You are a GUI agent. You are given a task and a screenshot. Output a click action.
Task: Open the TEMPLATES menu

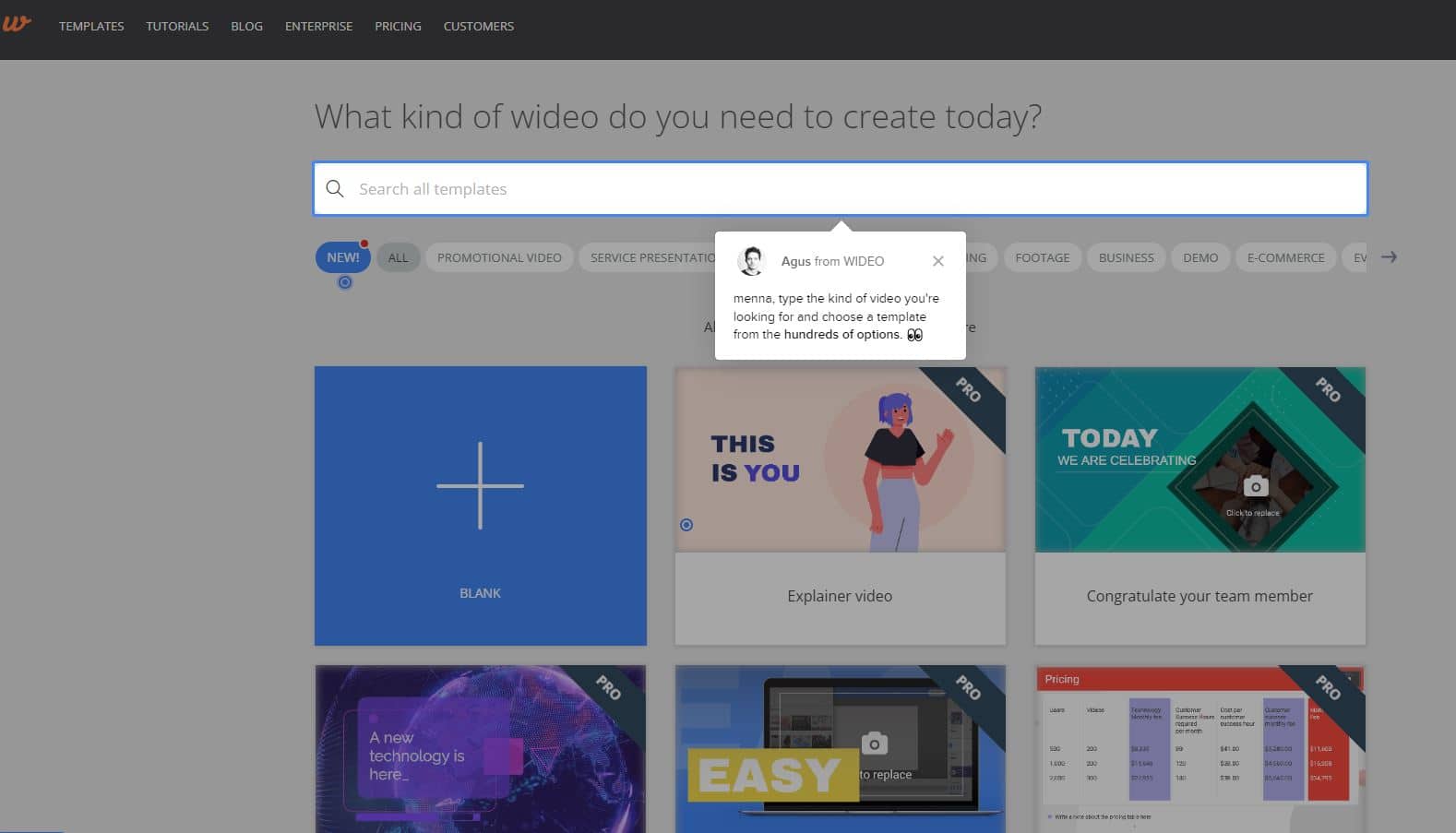pos(91,26)
